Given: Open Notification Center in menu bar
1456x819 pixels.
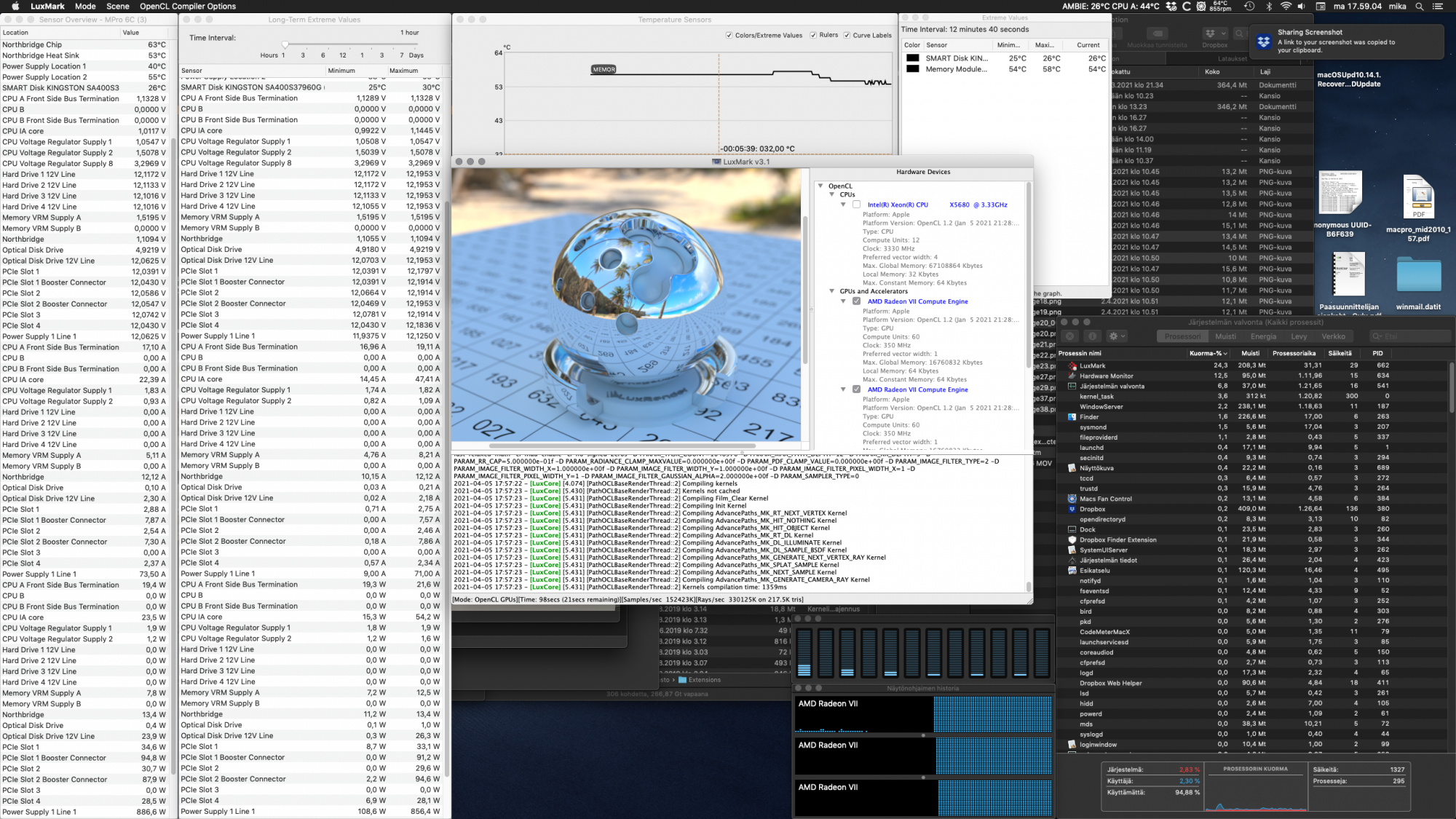Looking at the screenshot, I should click(x=1438, y=6).
